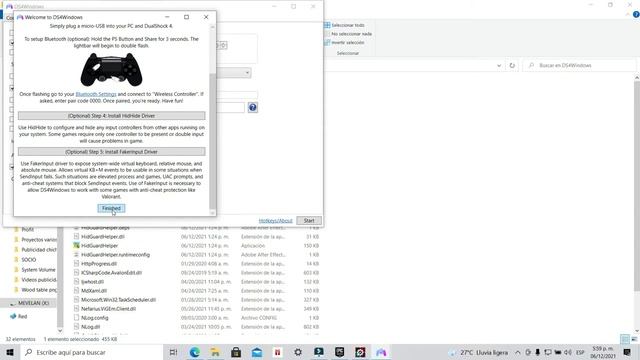Show hidden system tray icons
The height and width of the screenshot is (360, 640).
(518, 352)
